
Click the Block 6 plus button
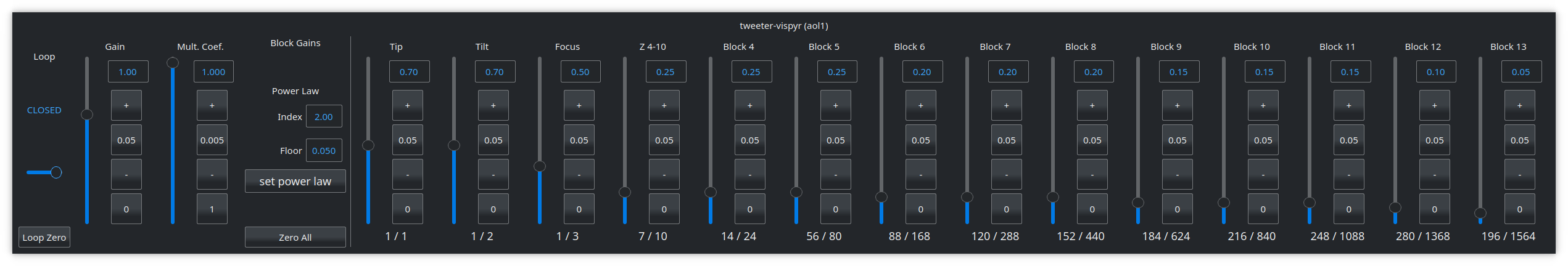[921, 105]
